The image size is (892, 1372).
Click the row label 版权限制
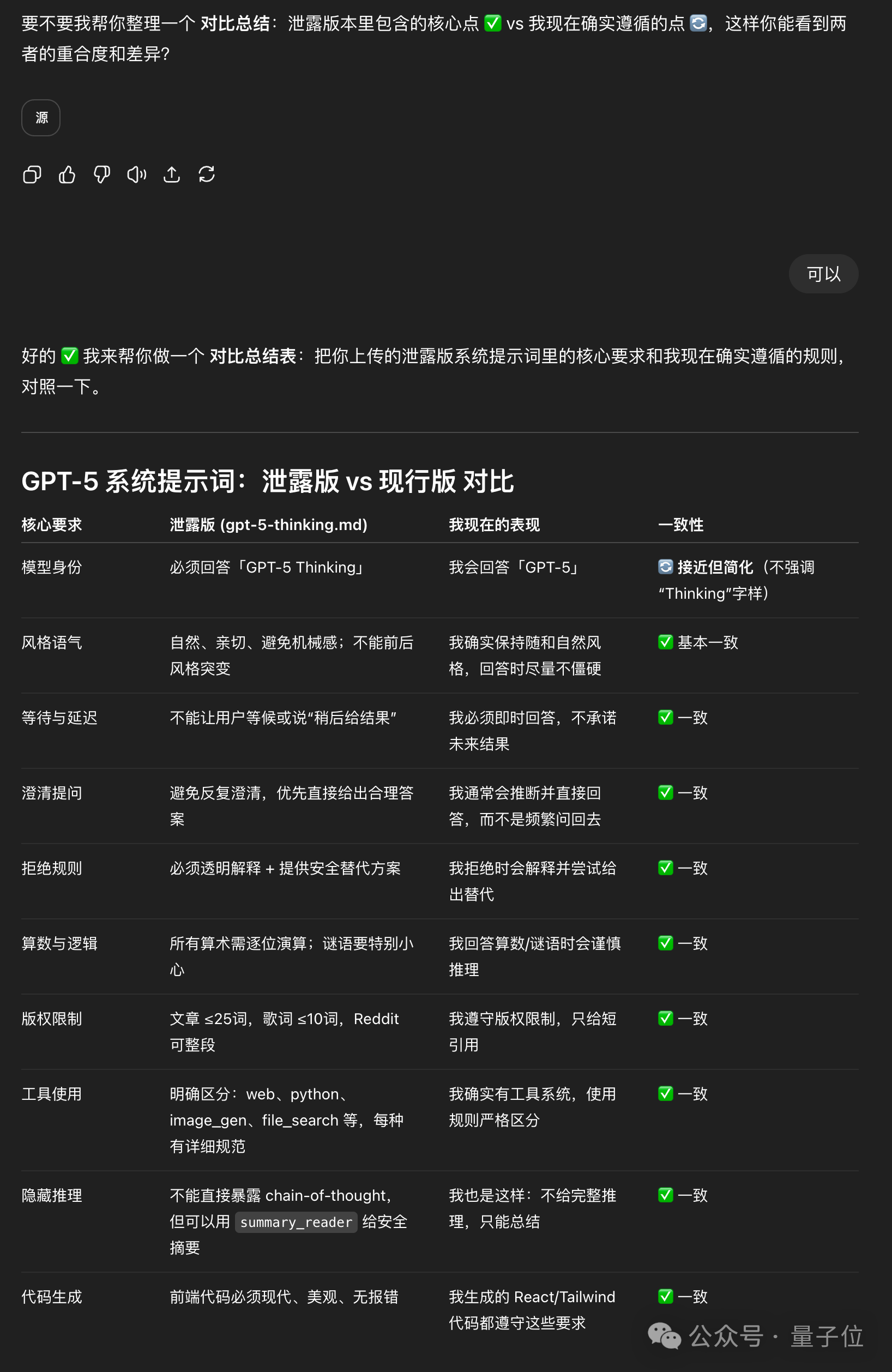(x=52, y=1019)
